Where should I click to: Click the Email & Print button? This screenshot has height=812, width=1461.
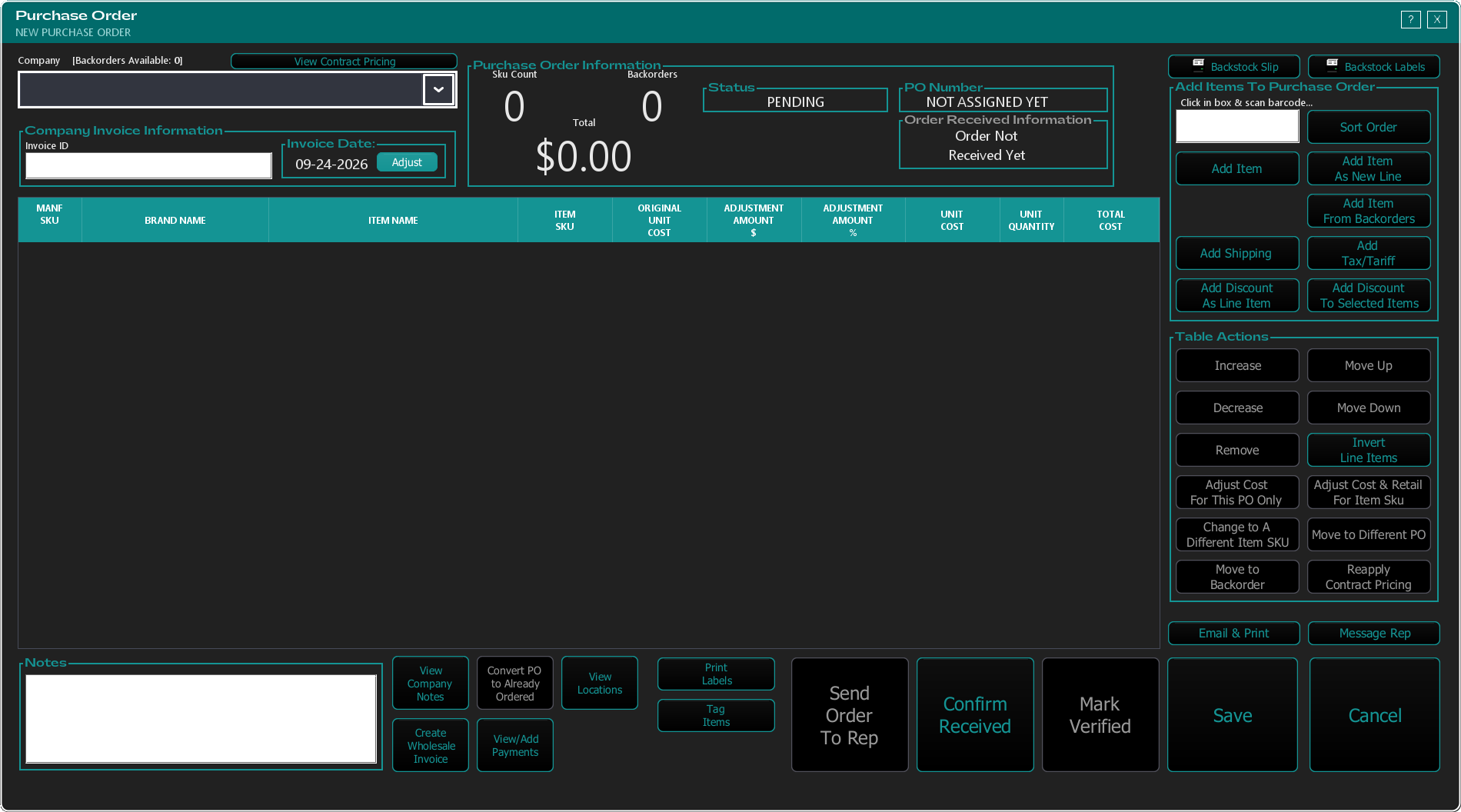tap(1234, 633)
